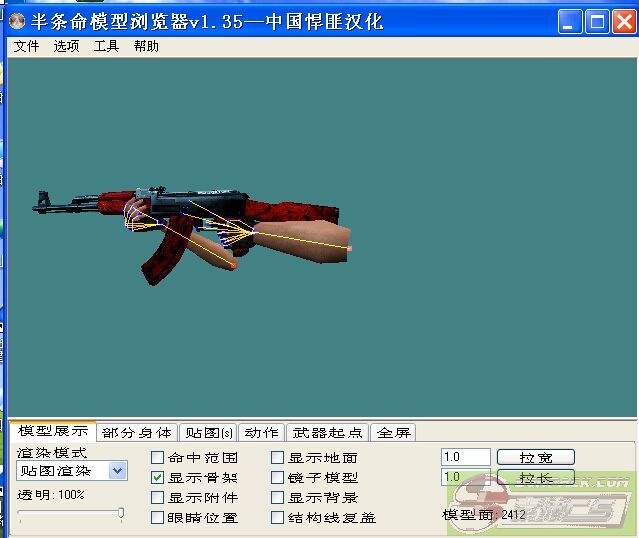Enable the 显示背景 checkbox
The height and width of the screenshot is (538, 639).
pyautogui.click(x=278, y=497)
